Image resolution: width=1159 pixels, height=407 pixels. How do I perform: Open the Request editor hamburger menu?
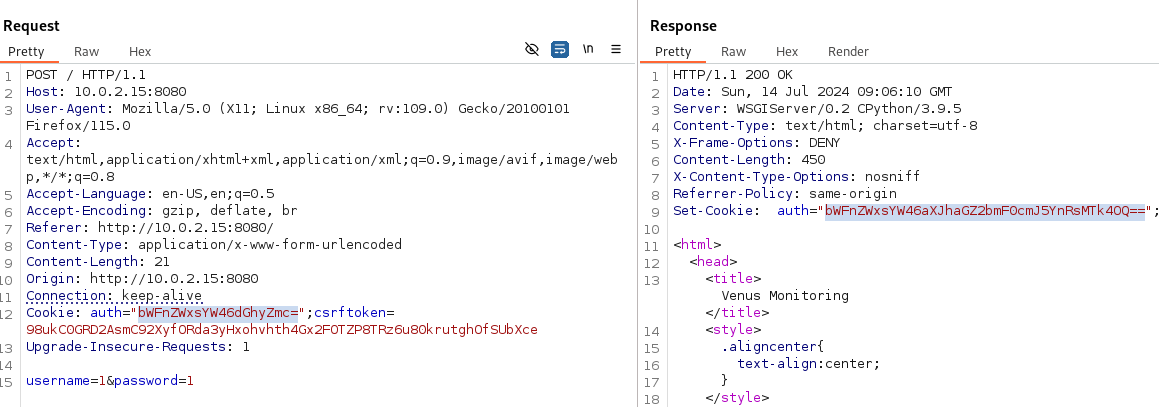point(616,49)
